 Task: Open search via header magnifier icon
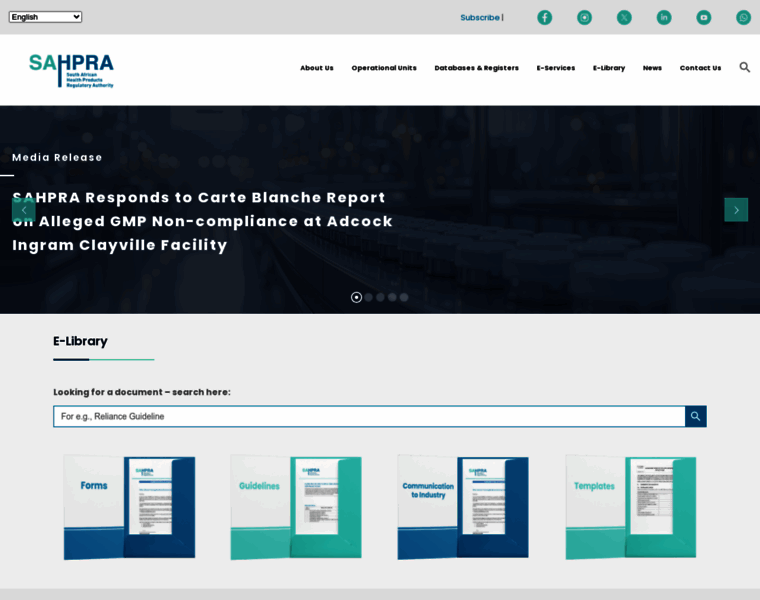tap(744, 67)
